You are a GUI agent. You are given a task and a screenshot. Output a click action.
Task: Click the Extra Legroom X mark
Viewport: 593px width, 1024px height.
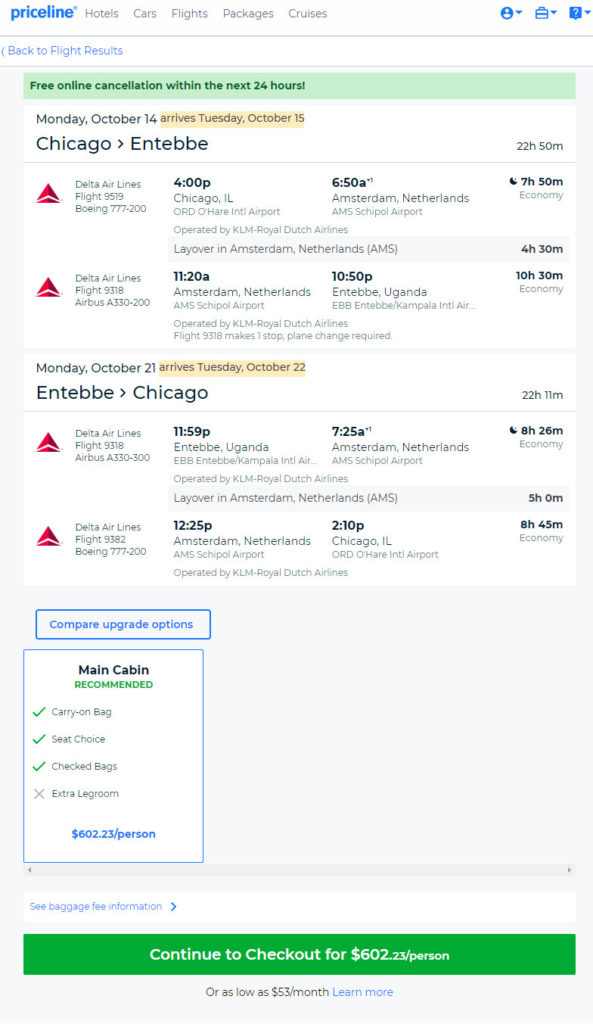coord(39,793)
